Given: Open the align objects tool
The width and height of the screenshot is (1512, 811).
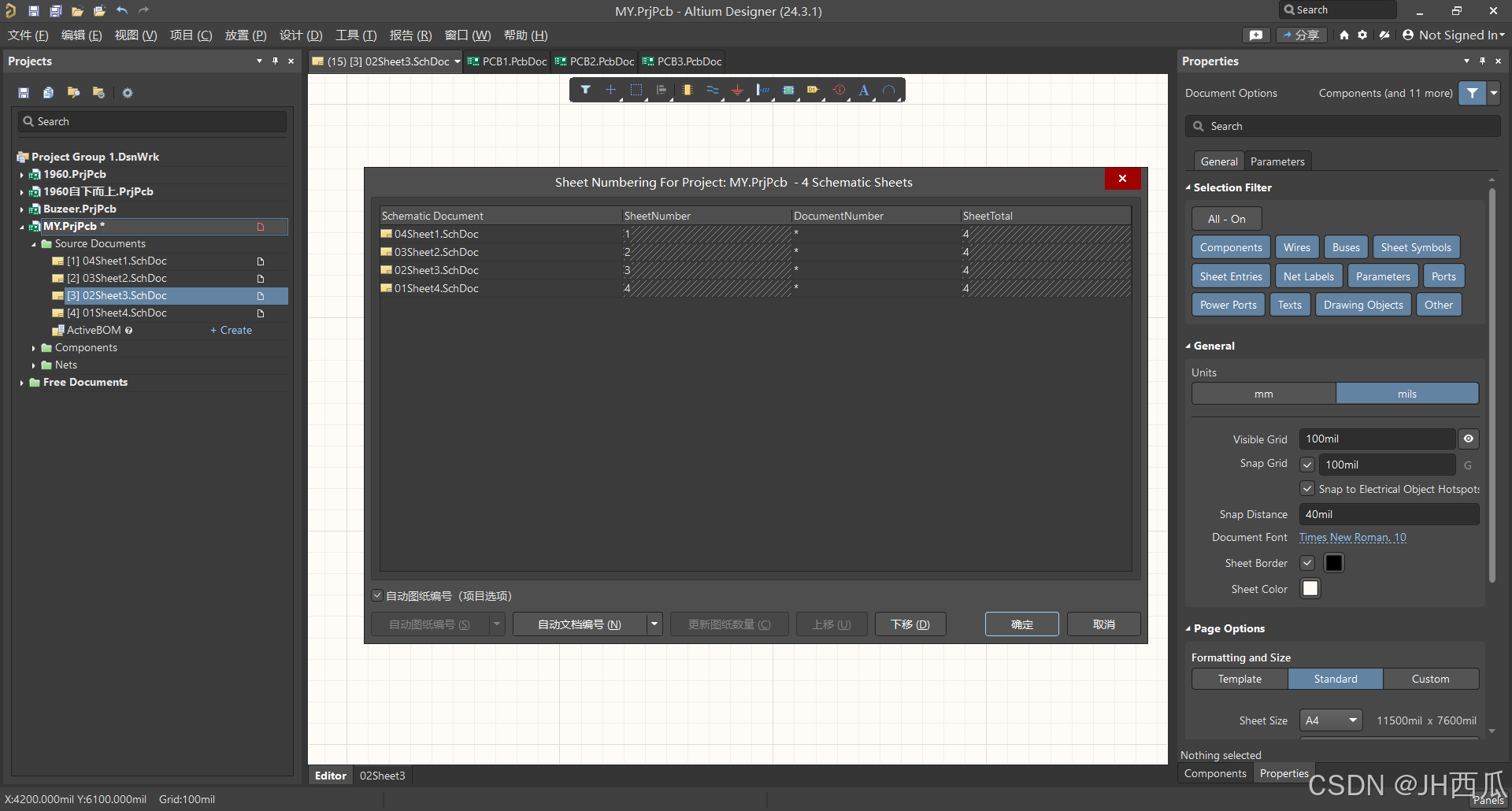Looking at the screenshot, I should click(661, 90).
